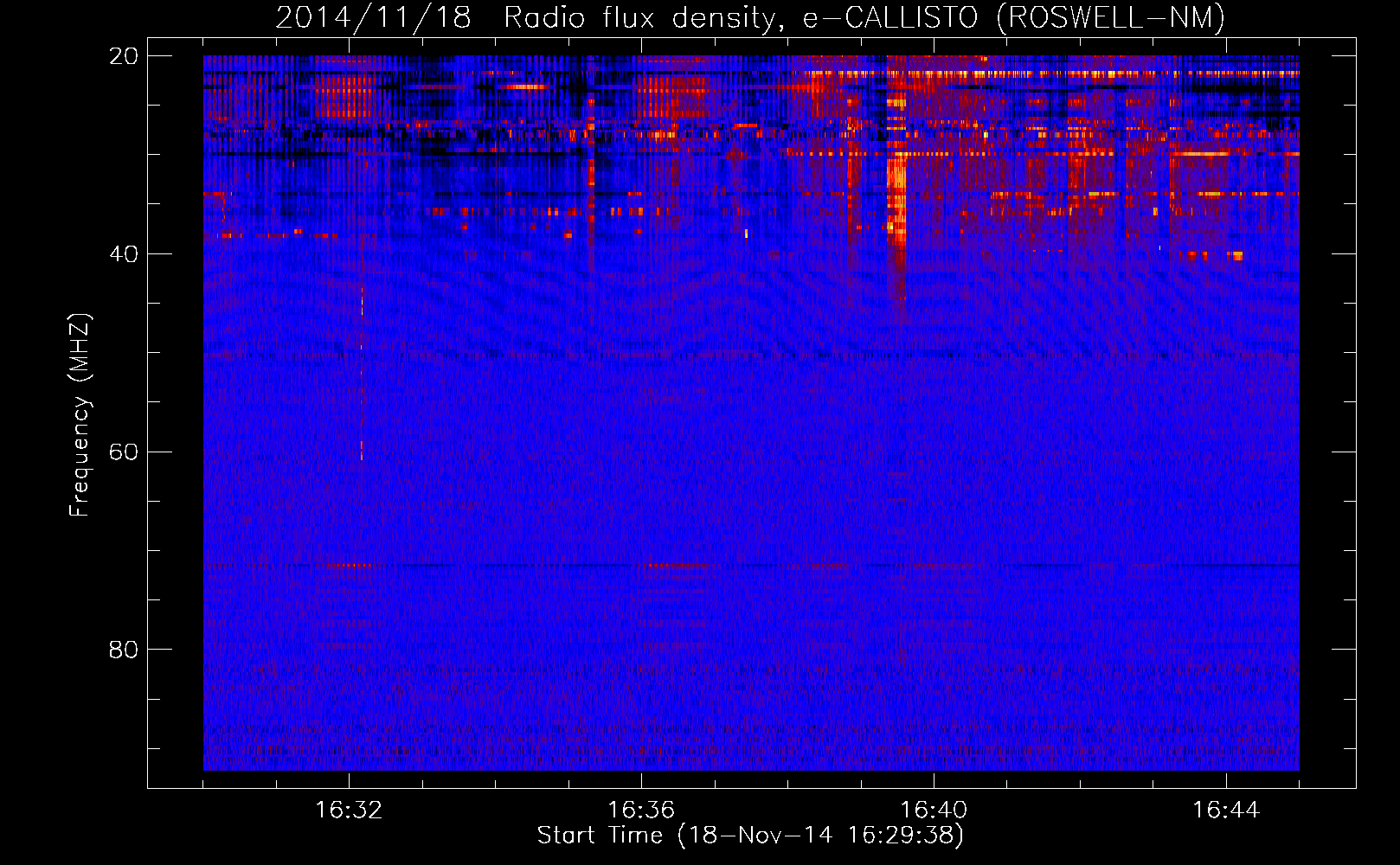Click the '60' frequency tick label
Screen dimensions: 1400x865
pyautogui.click(x=124, y=452)
